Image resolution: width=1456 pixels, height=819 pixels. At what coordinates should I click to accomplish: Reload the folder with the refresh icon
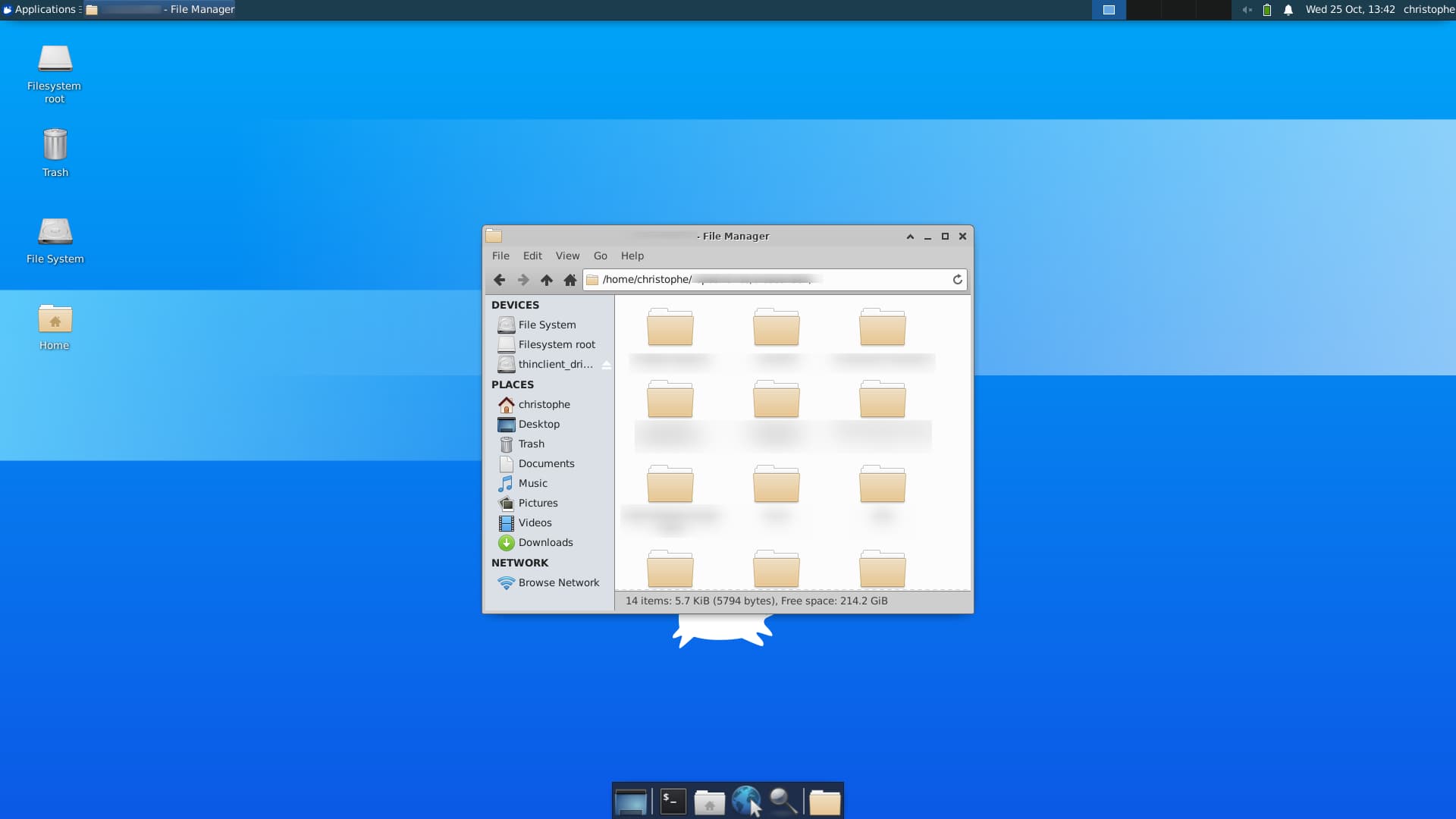[x=958, y=280]
